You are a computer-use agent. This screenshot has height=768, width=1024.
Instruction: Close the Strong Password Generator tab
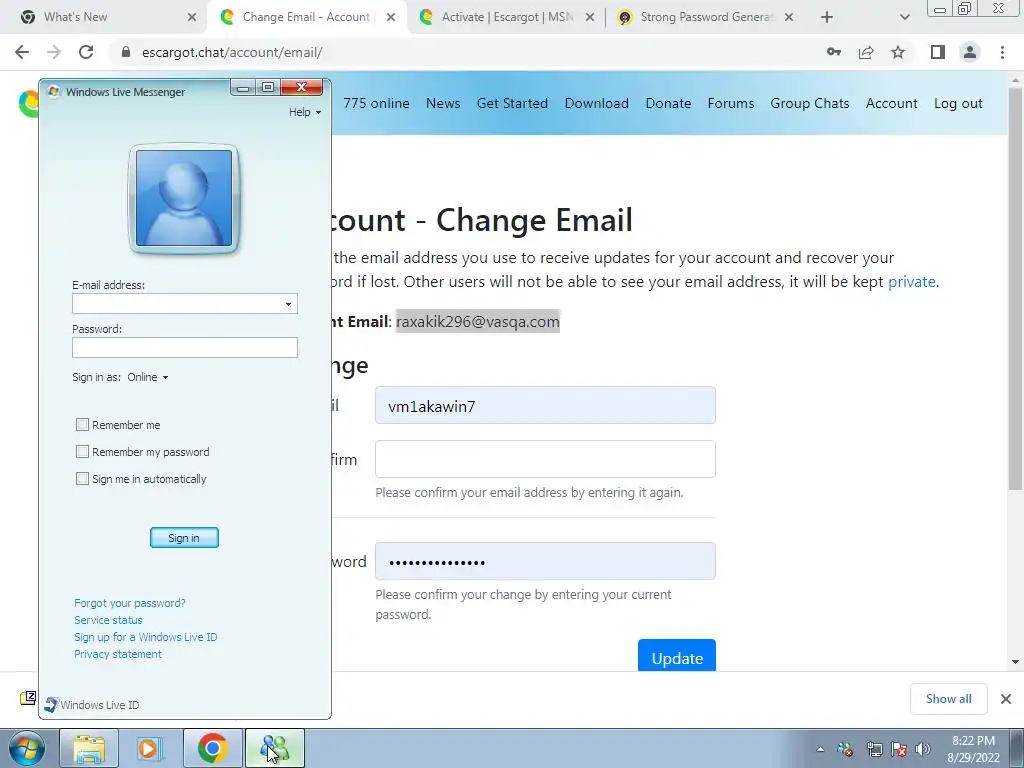click(789, 17)
